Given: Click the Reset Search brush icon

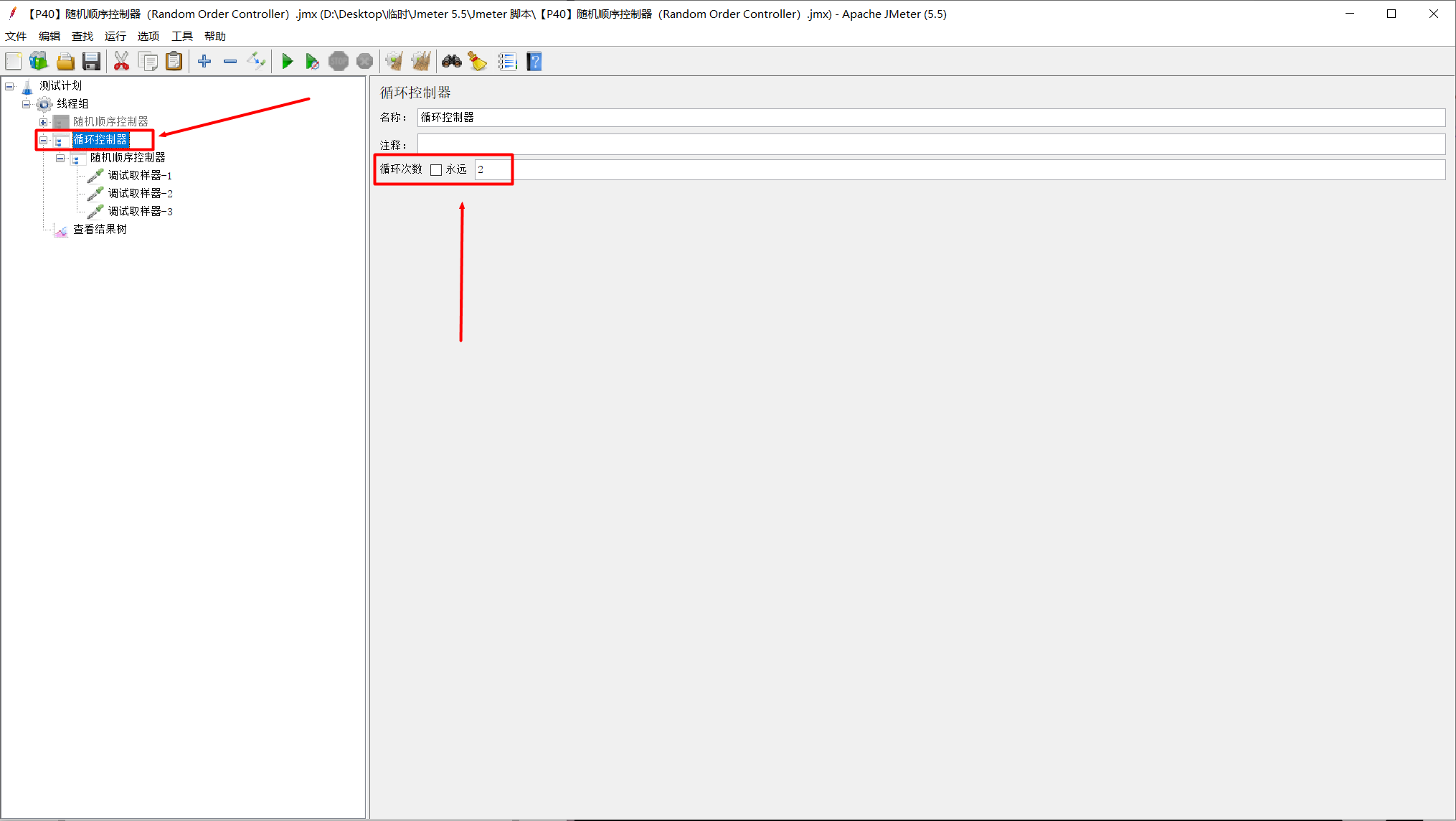Looking at the screenshot, I should 478,62.
